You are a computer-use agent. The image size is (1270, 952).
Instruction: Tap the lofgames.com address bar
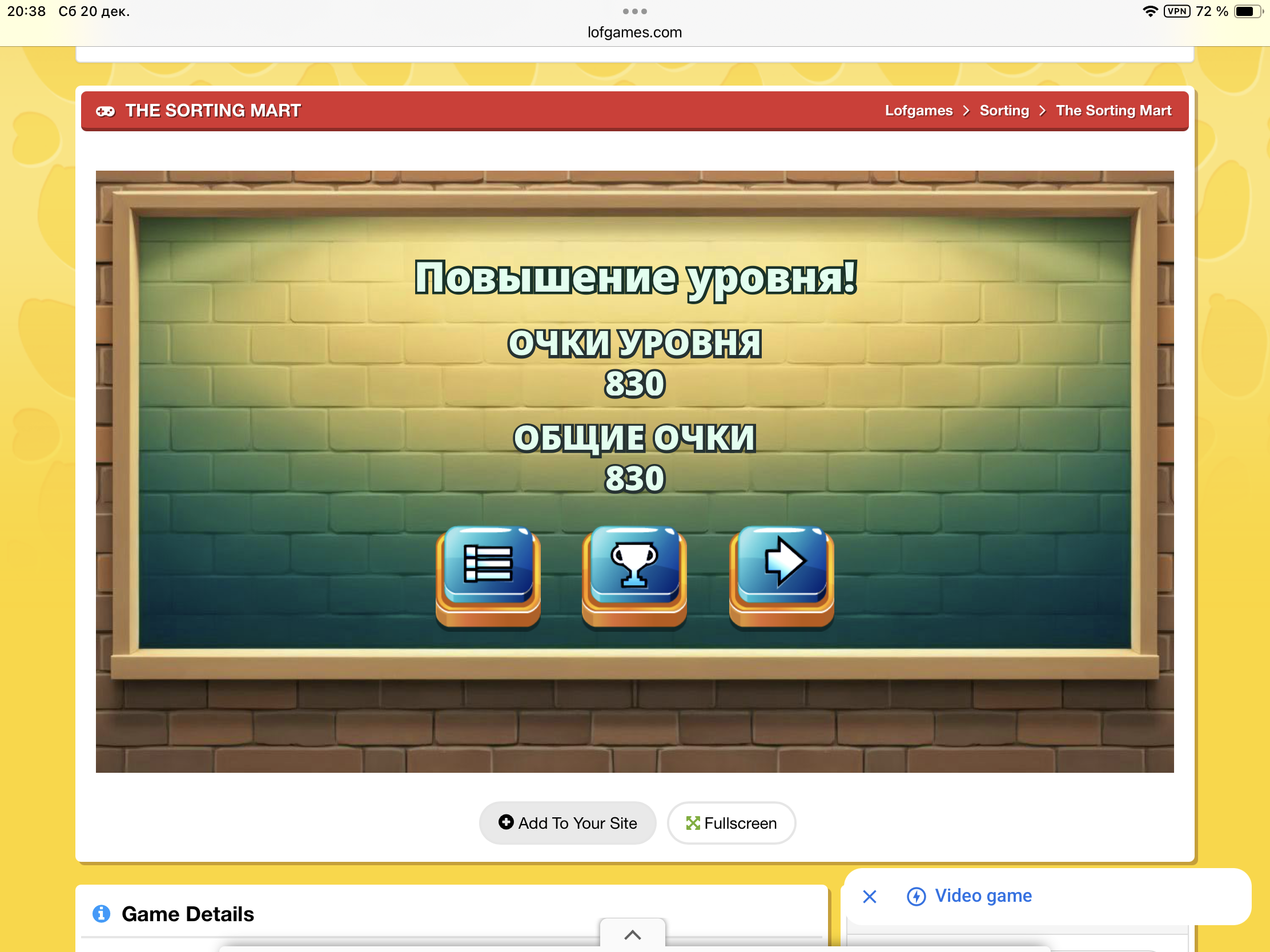pos(634,33)
